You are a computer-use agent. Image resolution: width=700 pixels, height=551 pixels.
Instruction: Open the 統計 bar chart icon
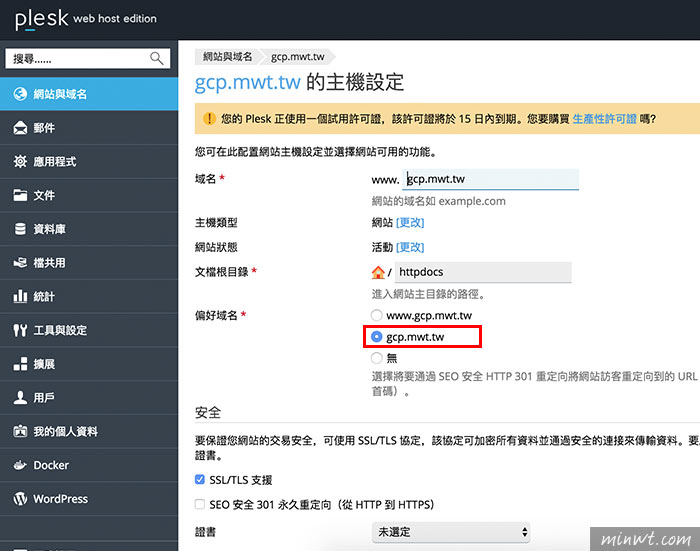20,296
